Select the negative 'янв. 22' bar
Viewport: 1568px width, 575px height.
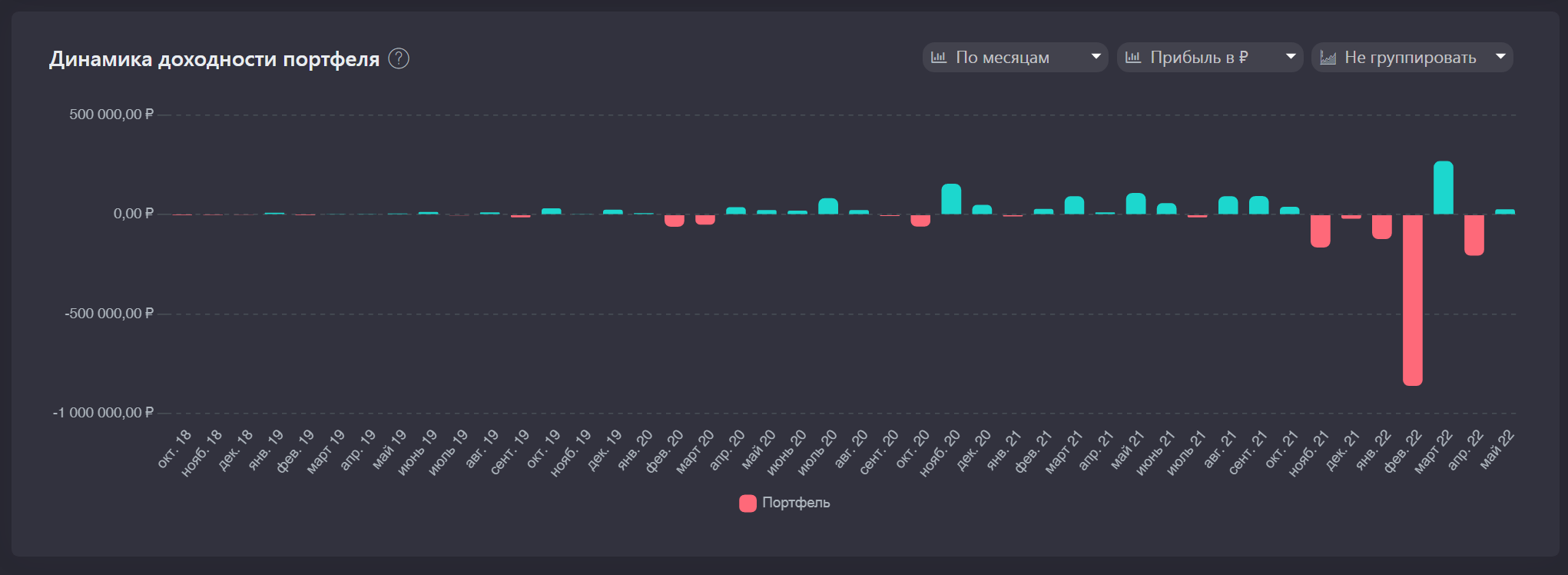1381,227
